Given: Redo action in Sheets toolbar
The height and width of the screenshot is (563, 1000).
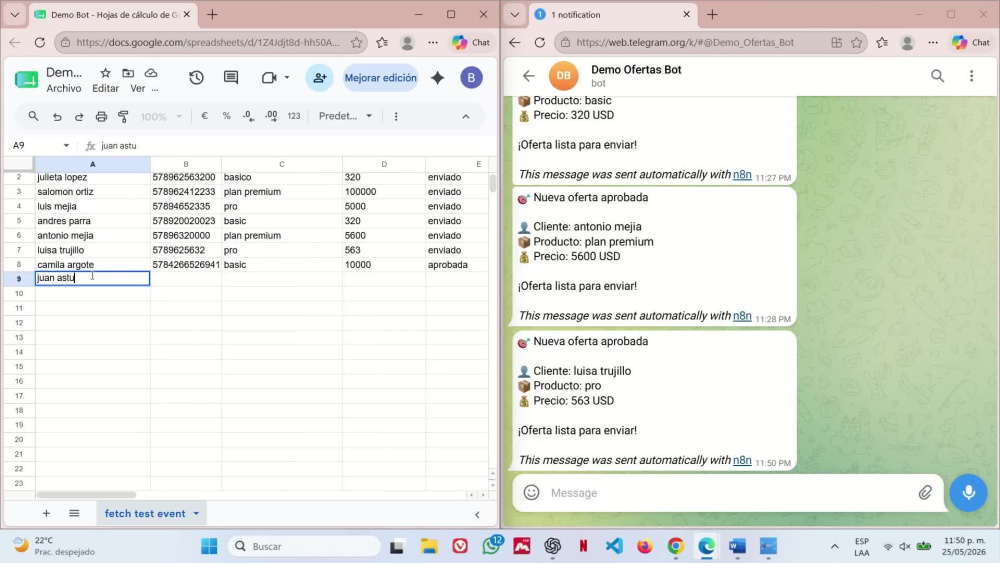Looking at the screenshot, I should 79,117.
